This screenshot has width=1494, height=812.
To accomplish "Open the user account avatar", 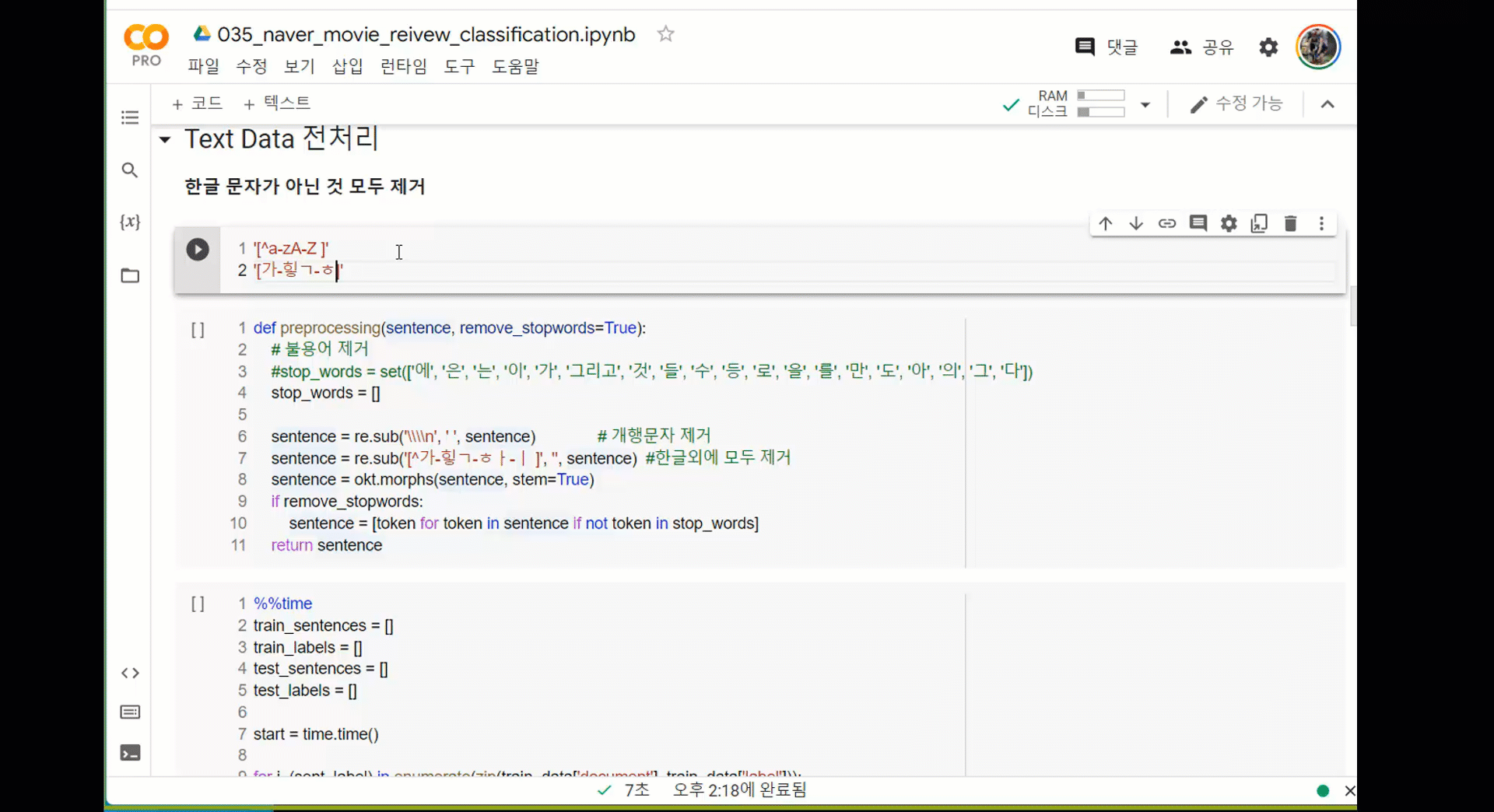I will (x=1317, y=47).
